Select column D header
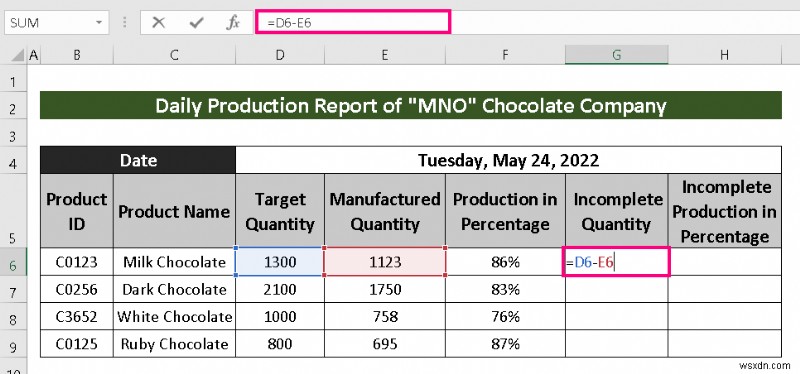Viewport: 800px width, 374px height. tap(280, 55)
